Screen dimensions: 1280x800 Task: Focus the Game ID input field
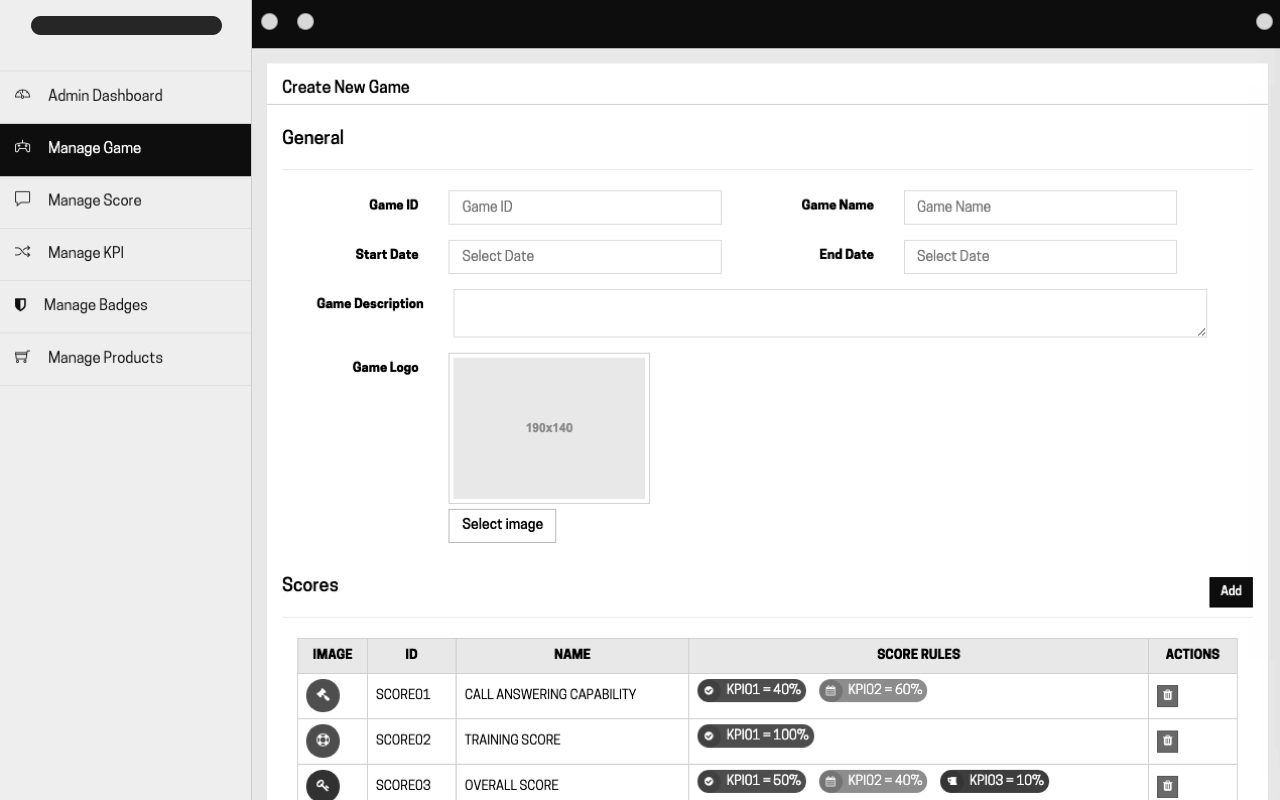[584, 207]
